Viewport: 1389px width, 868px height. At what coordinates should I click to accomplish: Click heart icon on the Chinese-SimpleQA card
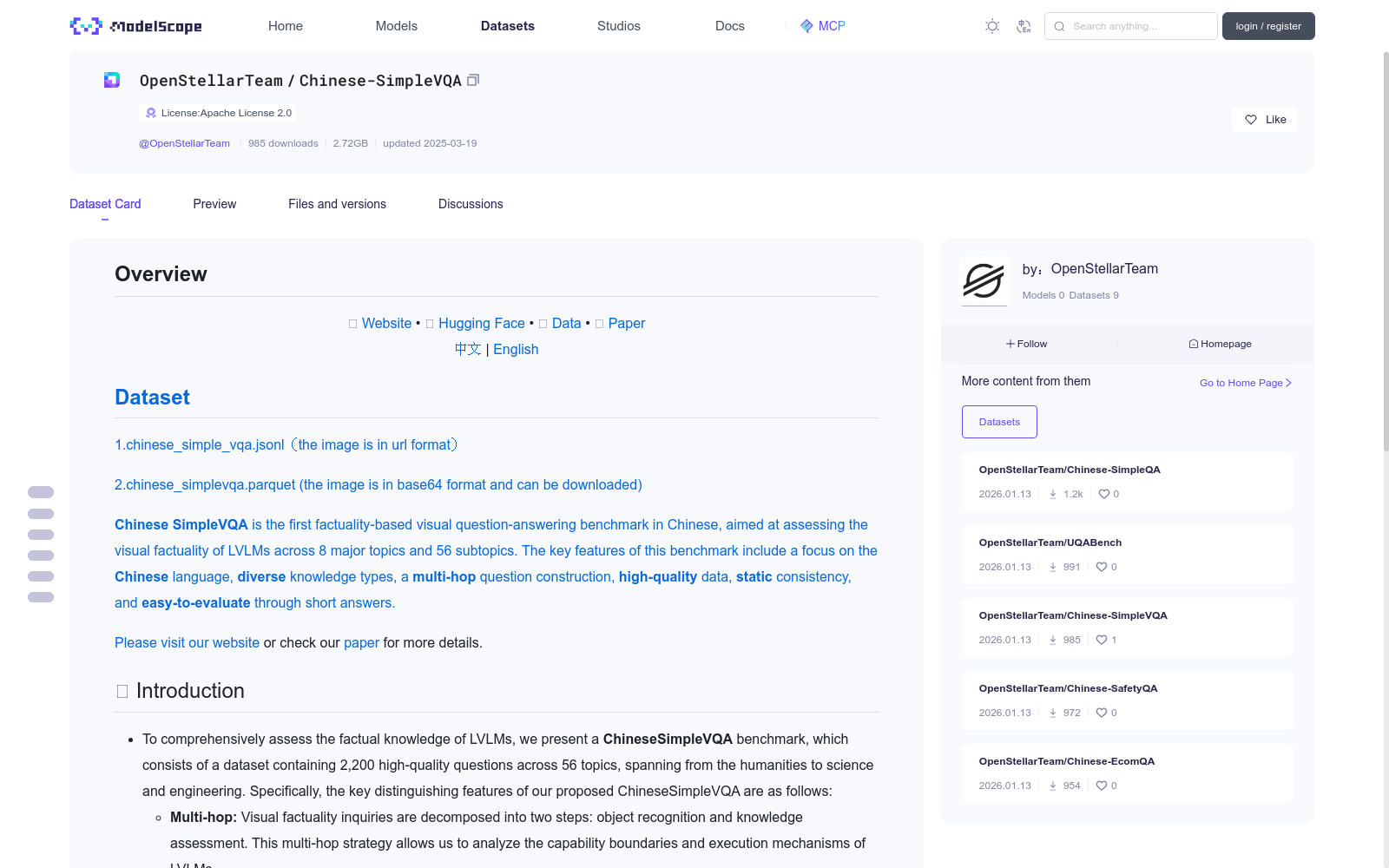[1104, 494]
